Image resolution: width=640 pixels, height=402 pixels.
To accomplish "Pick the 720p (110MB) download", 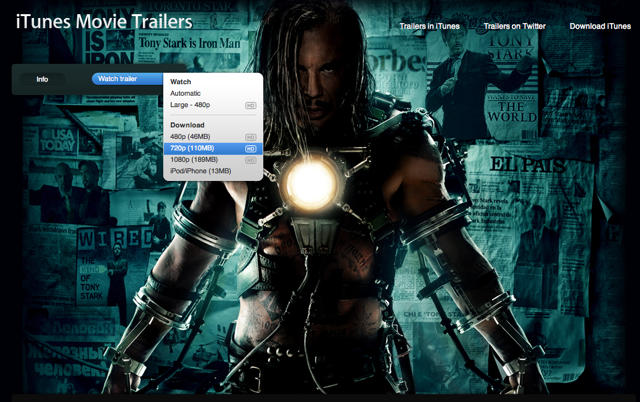I will [x=213, y=148].
